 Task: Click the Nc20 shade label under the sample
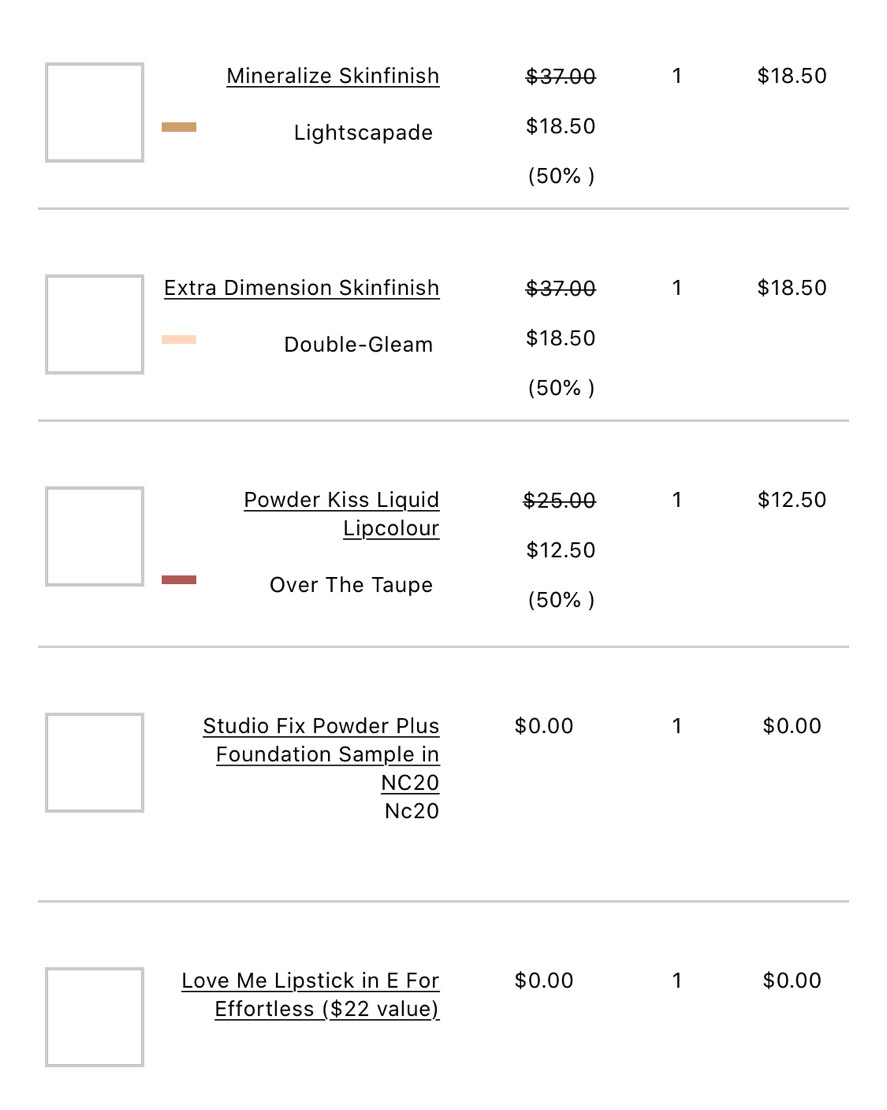pos(411,811)
